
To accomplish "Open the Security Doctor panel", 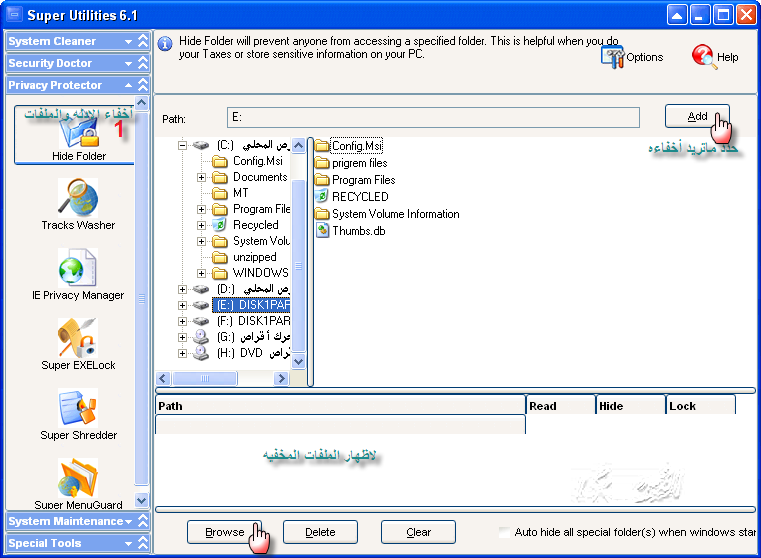I will (78, 63).
